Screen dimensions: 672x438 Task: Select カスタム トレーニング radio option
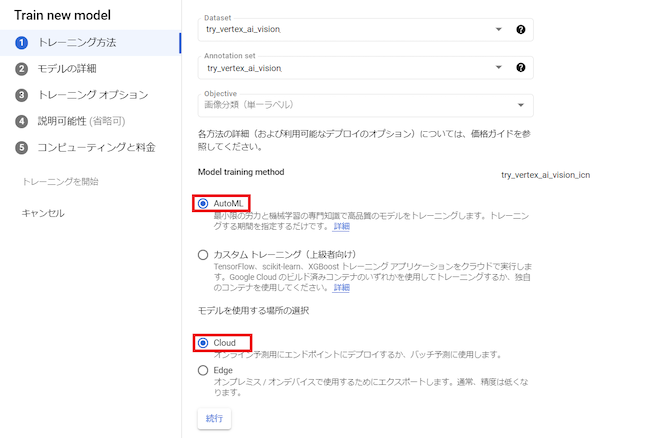pyautogui.click(x=203, y=255)
